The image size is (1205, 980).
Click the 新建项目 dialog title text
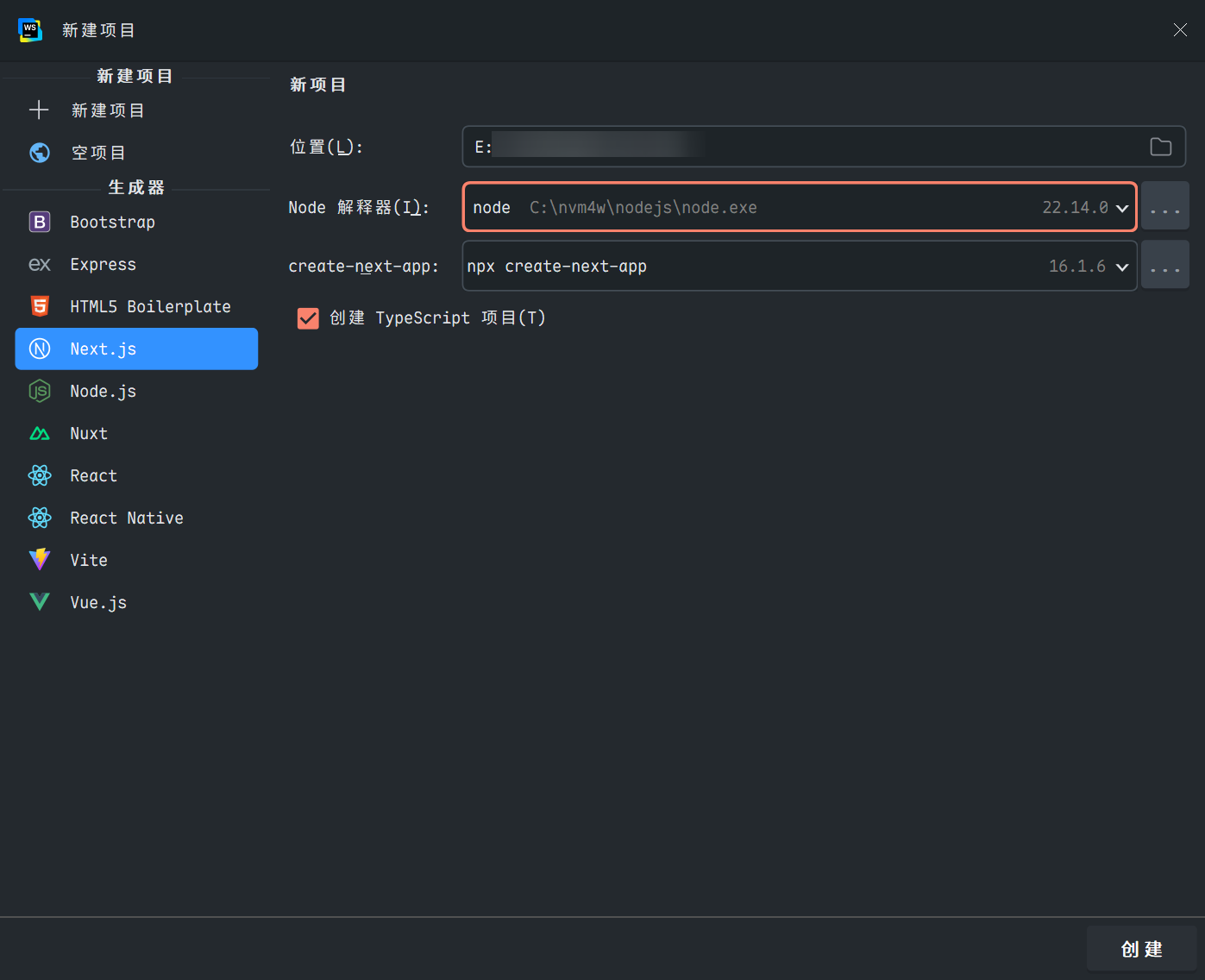coord(98,30)
